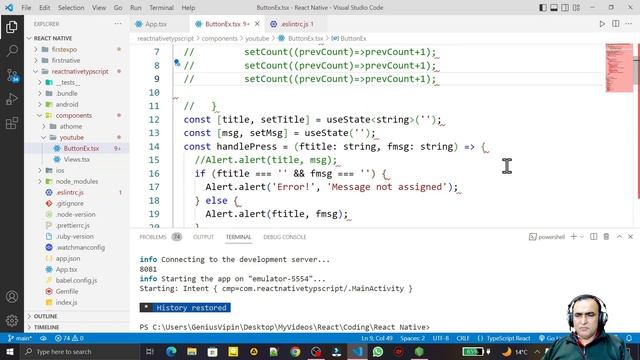The width and height of the screenshot is (640, 360).
Task: Open the Explorer view in activity bar
Action: [12, 27]
